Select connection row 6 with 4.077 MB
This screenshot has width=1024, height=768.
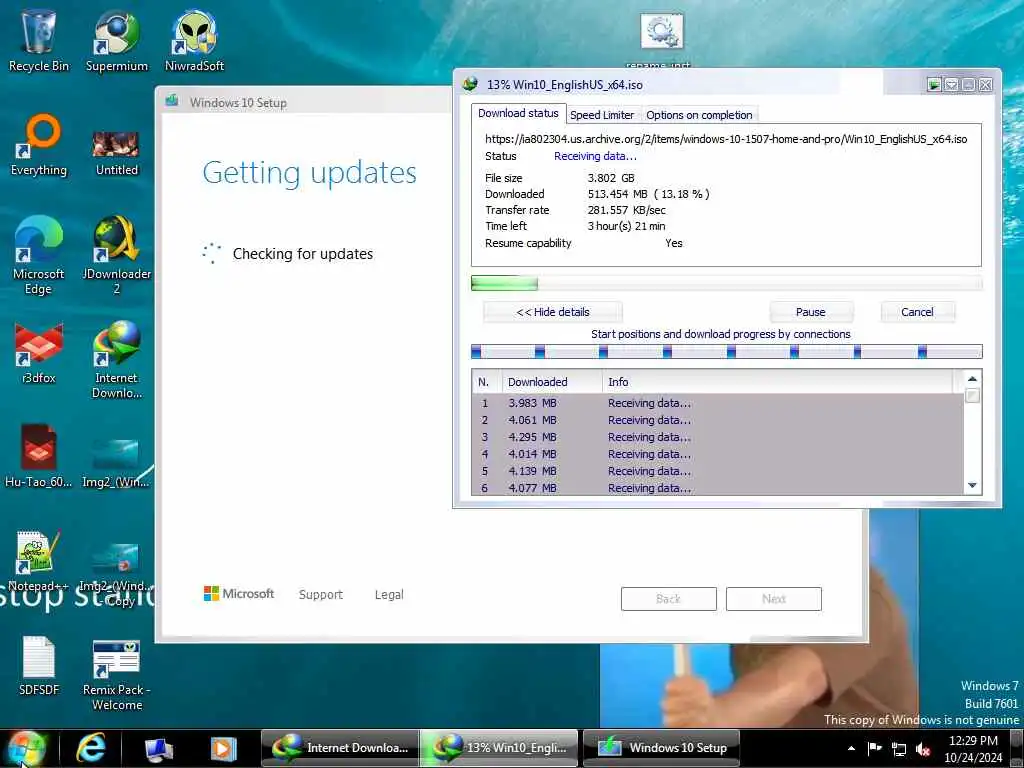tap(717, 487)
